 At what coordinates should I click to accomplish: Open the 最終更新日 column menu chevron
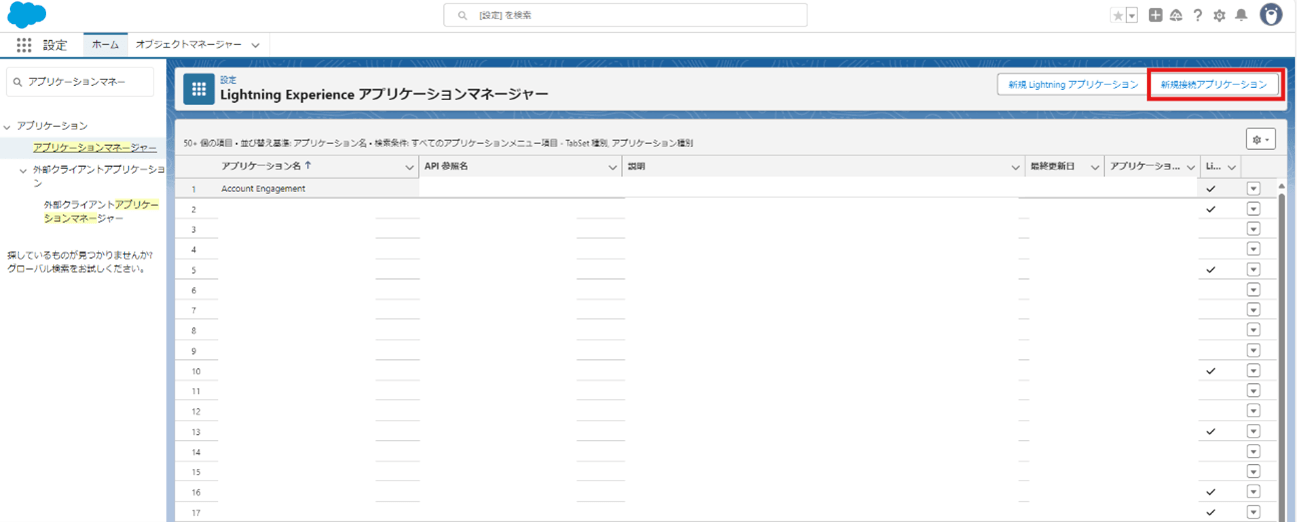click(1095, 167)
